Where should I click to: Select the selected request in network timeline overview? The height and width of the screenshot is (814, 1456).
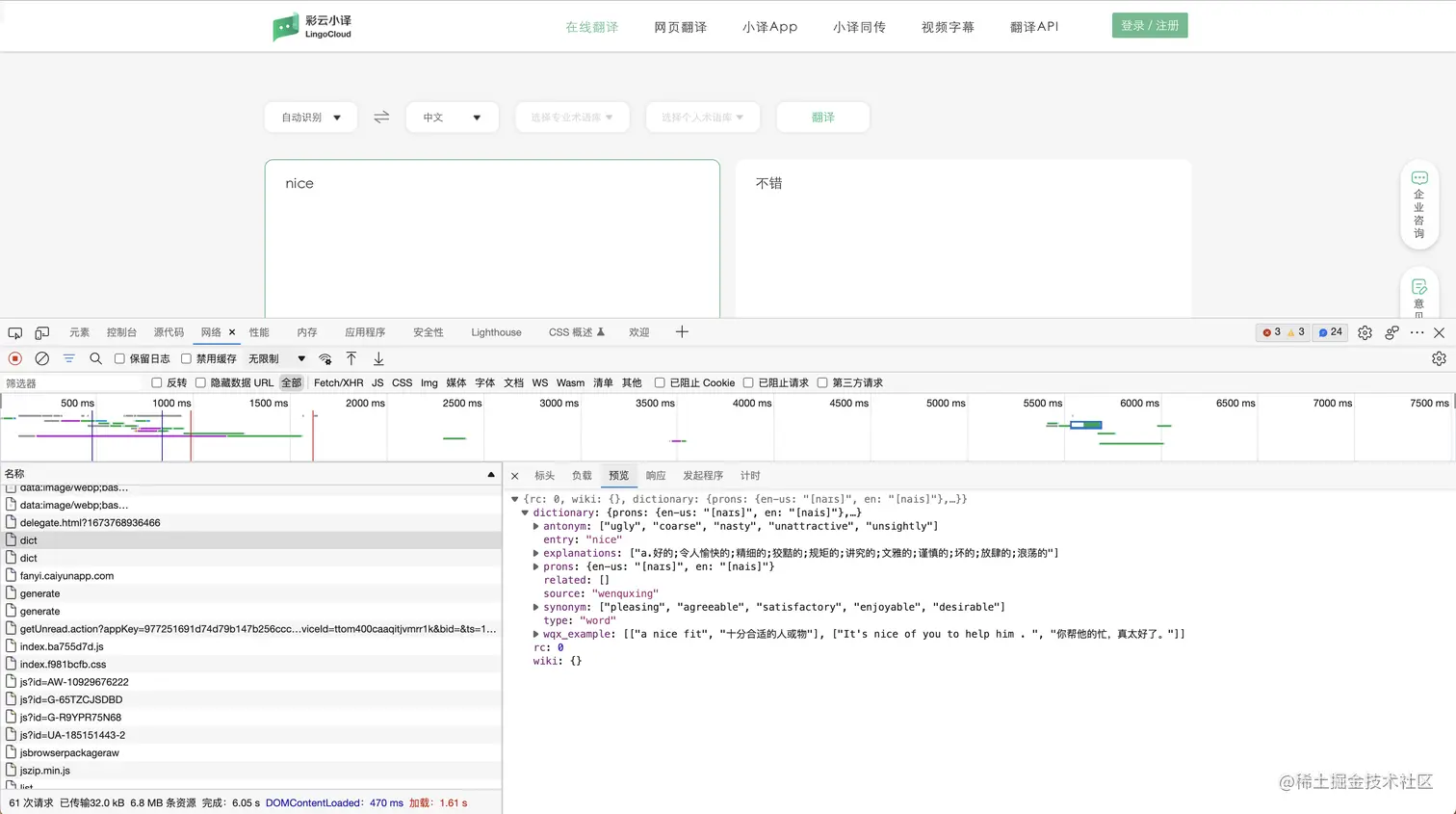(x=1085, y=425)
